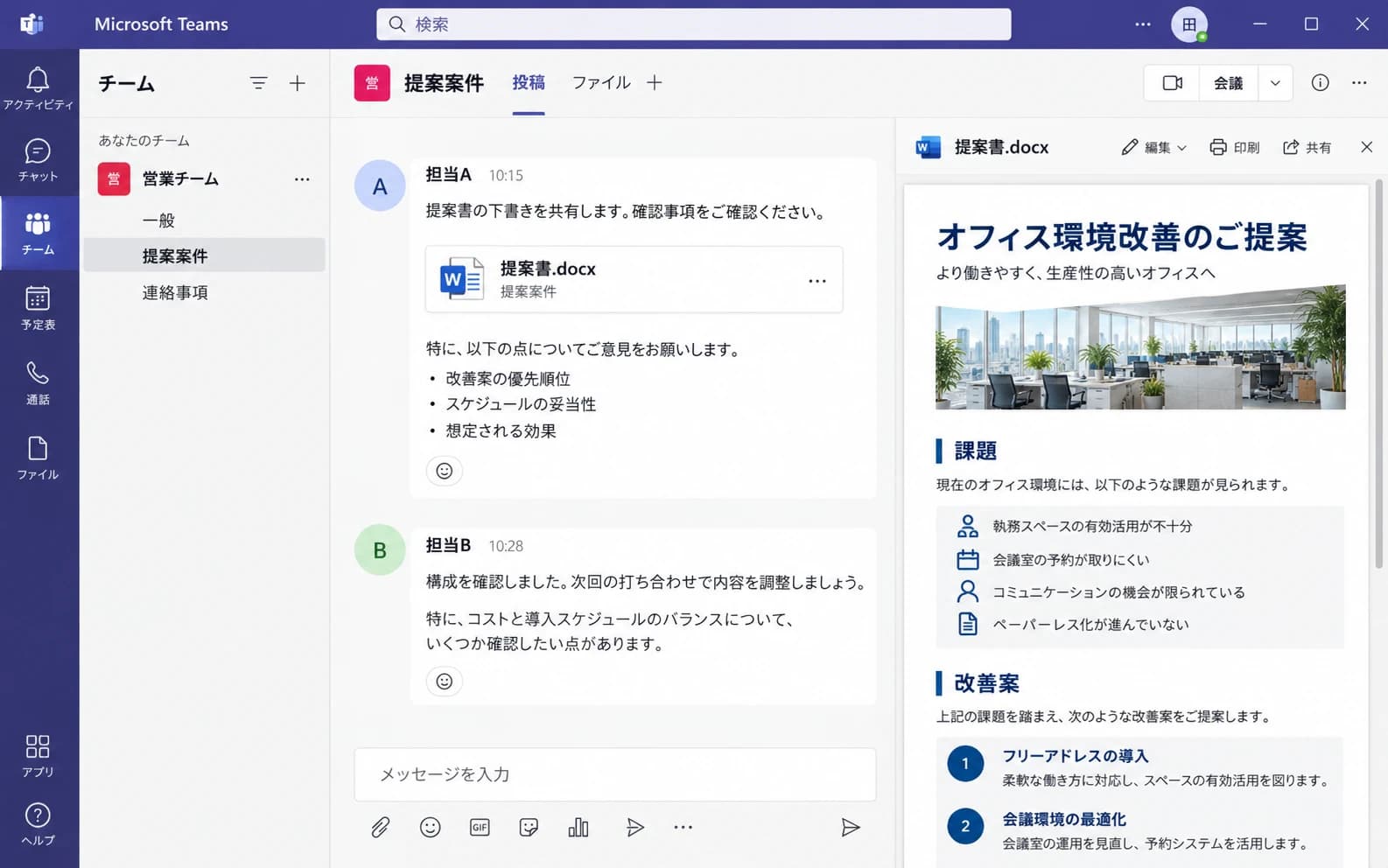Open more options for 営業チーム
The image size is (1388, 868).
pyautogui.click(x=302, y=179)
